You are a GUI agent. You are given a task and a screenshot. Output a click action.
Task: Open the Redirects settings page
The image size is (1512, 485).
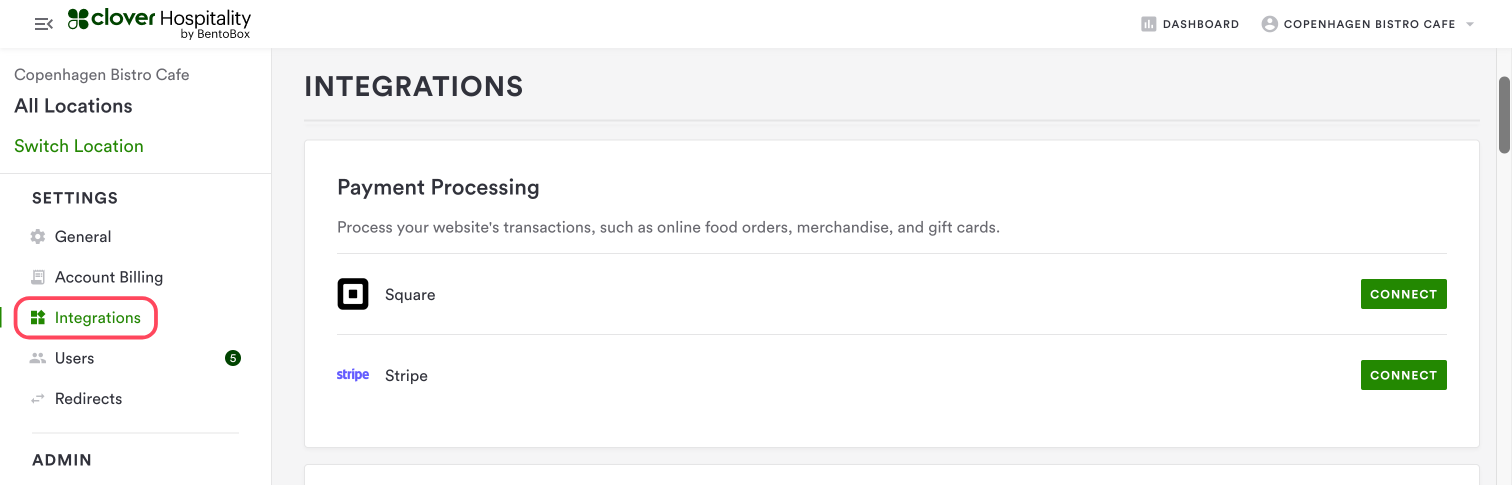[88, 399]
